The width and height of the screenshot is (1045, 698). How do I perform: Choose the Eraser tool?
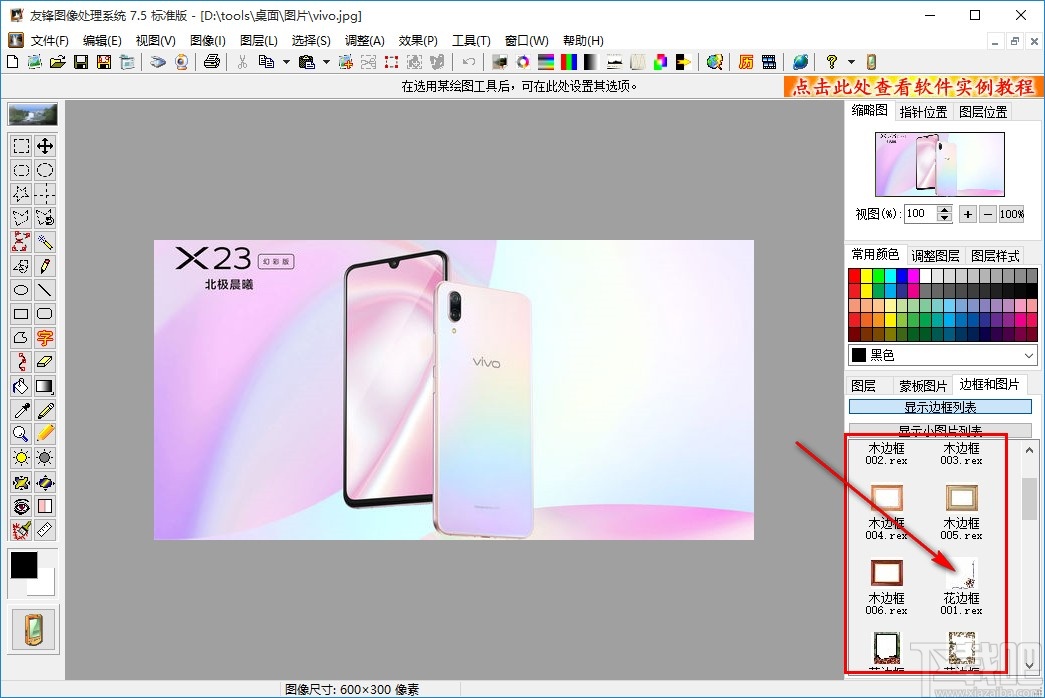coord(45,362)
